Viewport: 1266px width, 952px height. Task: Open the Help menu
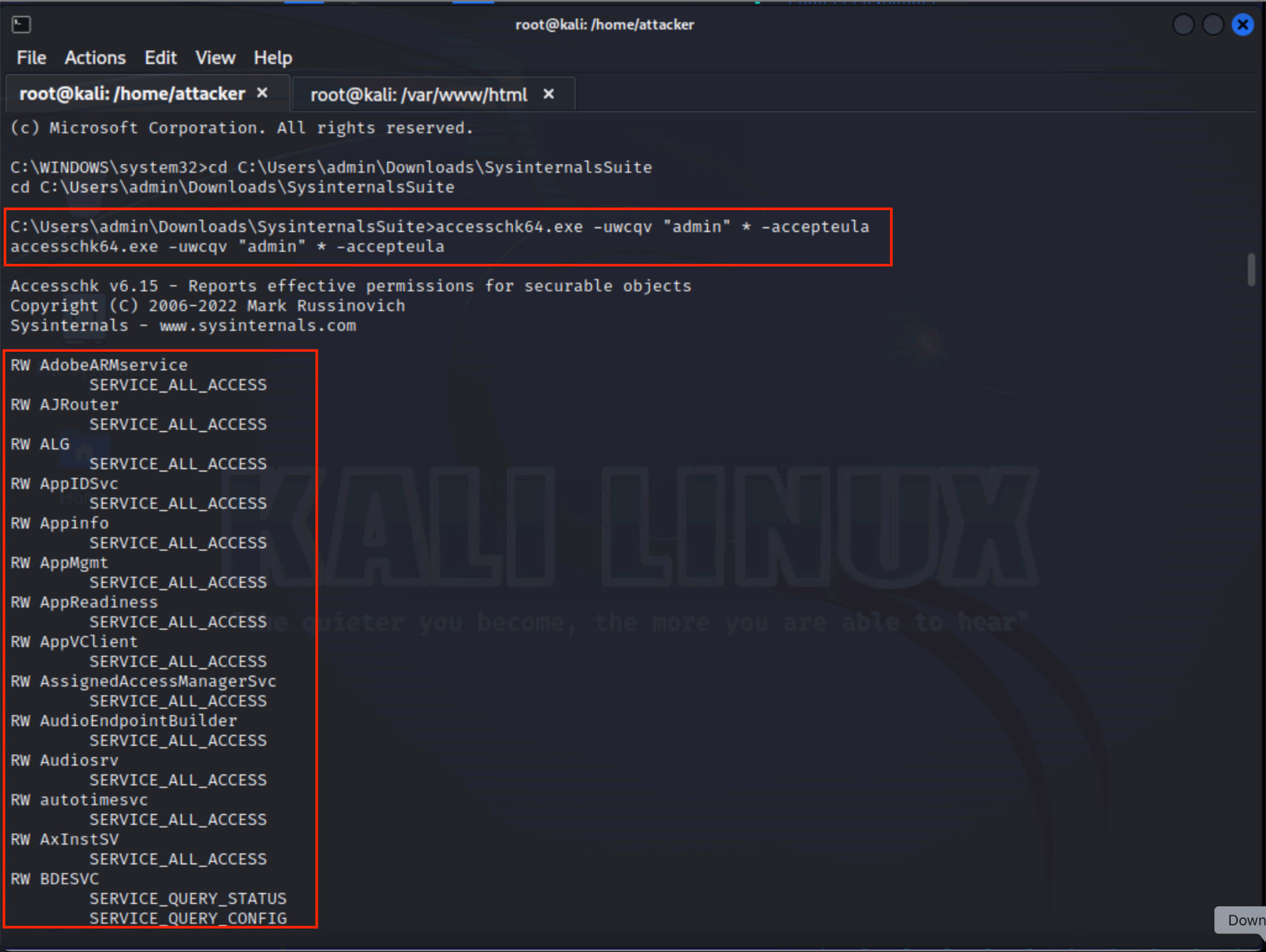(273, 57)
